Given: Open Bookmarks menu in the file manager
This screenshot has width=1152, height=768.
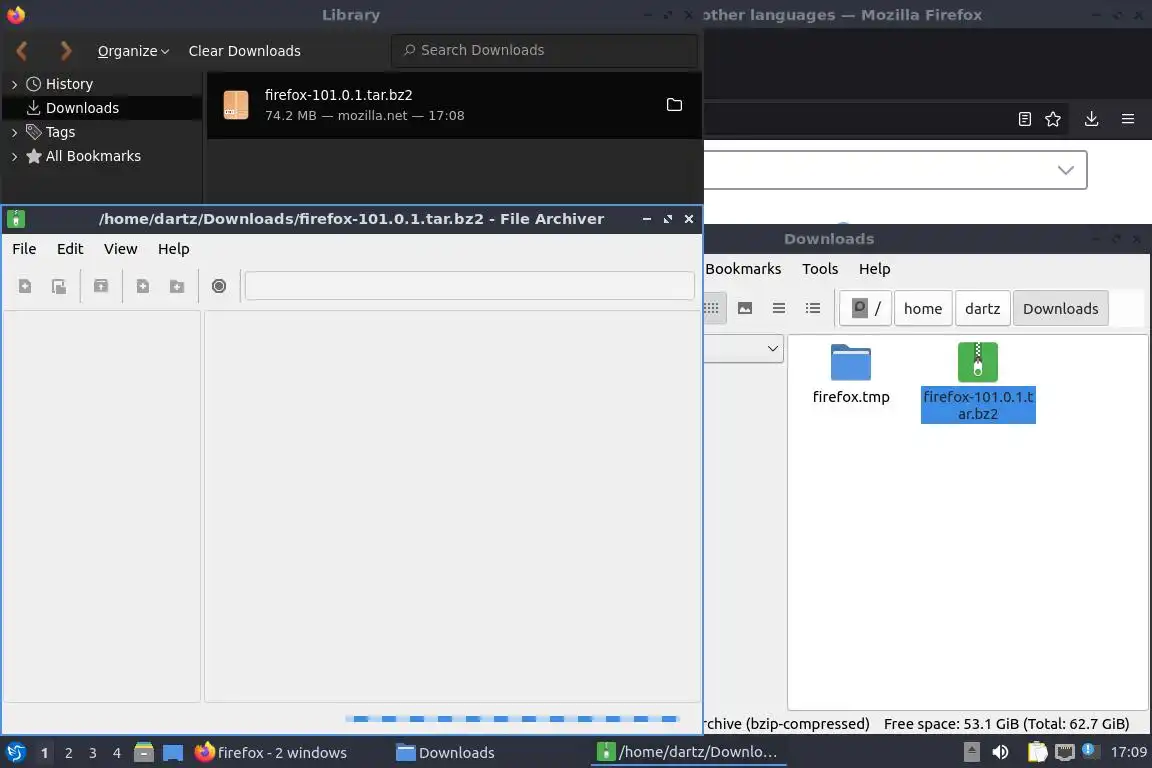Looking at the screenshot, I should (743, 269).
